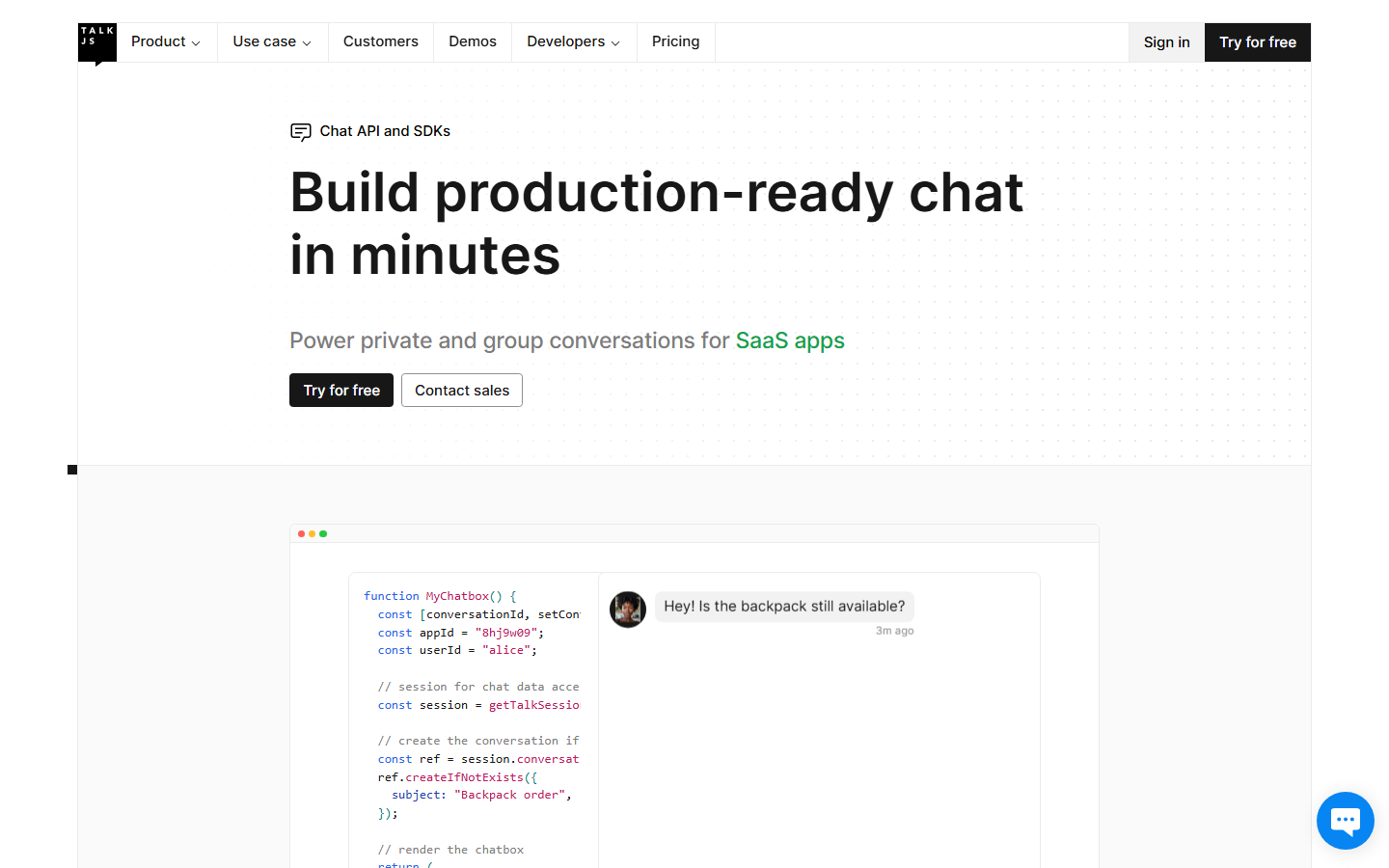Click the red traffic light dot on code window

click(301, 532)
